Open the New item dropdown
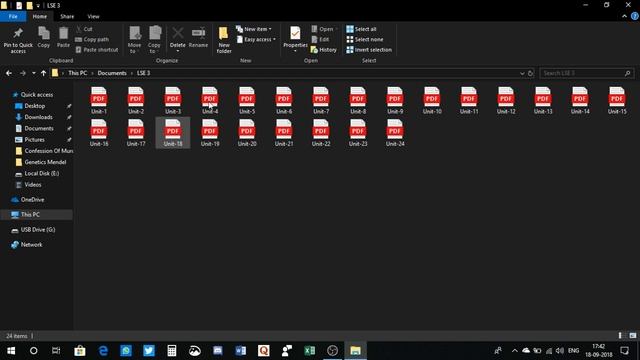The image size is (640, 360). (253, 29)
